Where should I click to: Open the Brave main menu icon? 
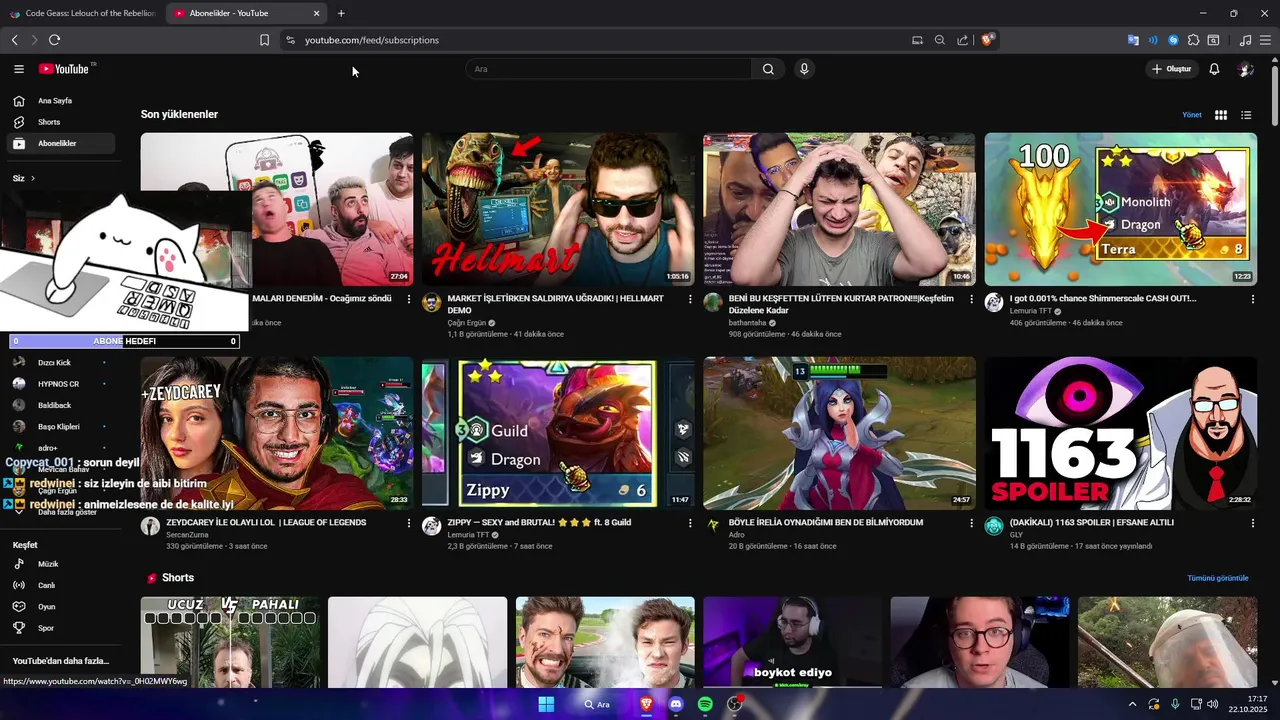(1266, 40)
